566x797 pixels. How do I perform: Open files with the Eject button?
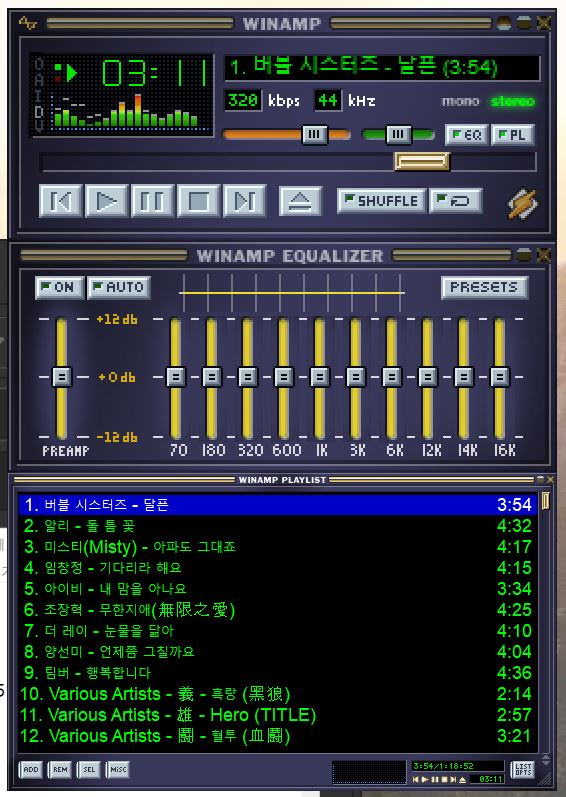pyautogui.click(x=300, y=201)
